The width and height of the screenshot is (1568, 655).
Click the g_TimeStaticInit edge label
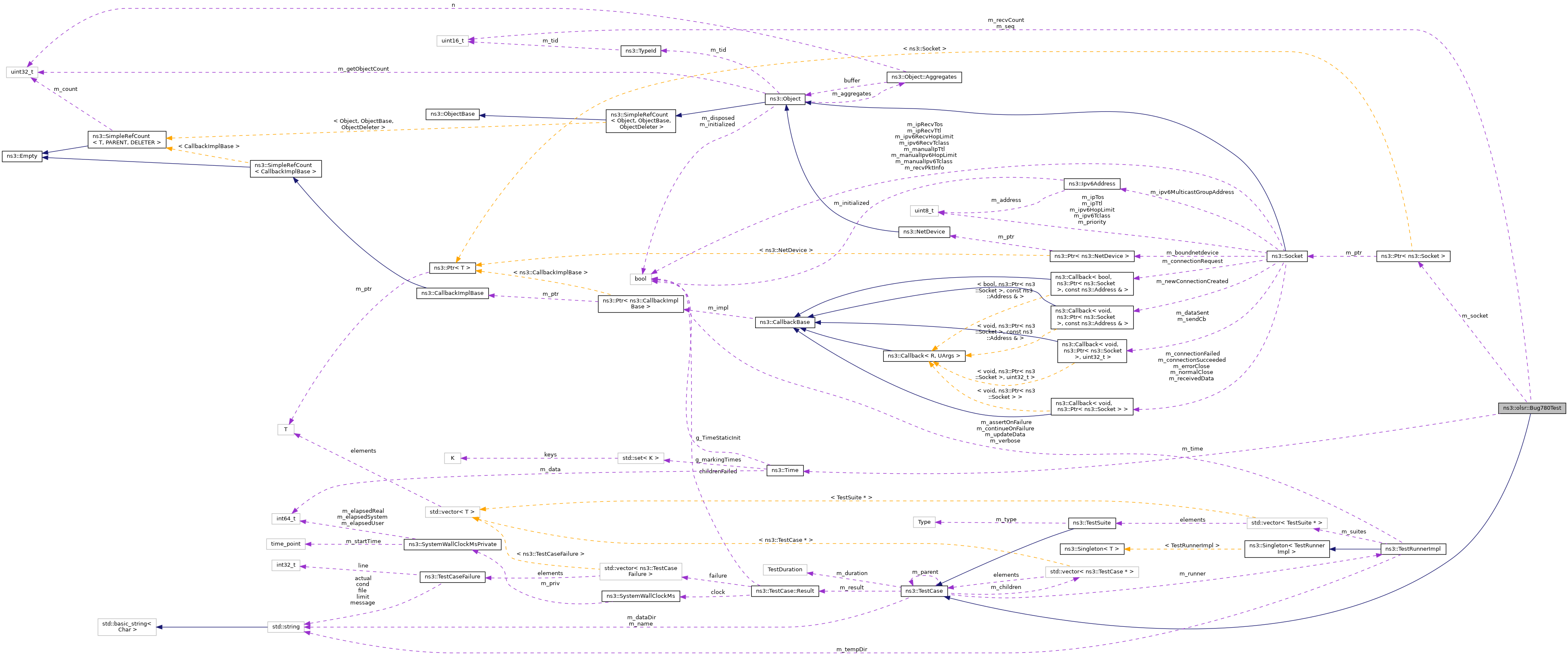(718, 438)
